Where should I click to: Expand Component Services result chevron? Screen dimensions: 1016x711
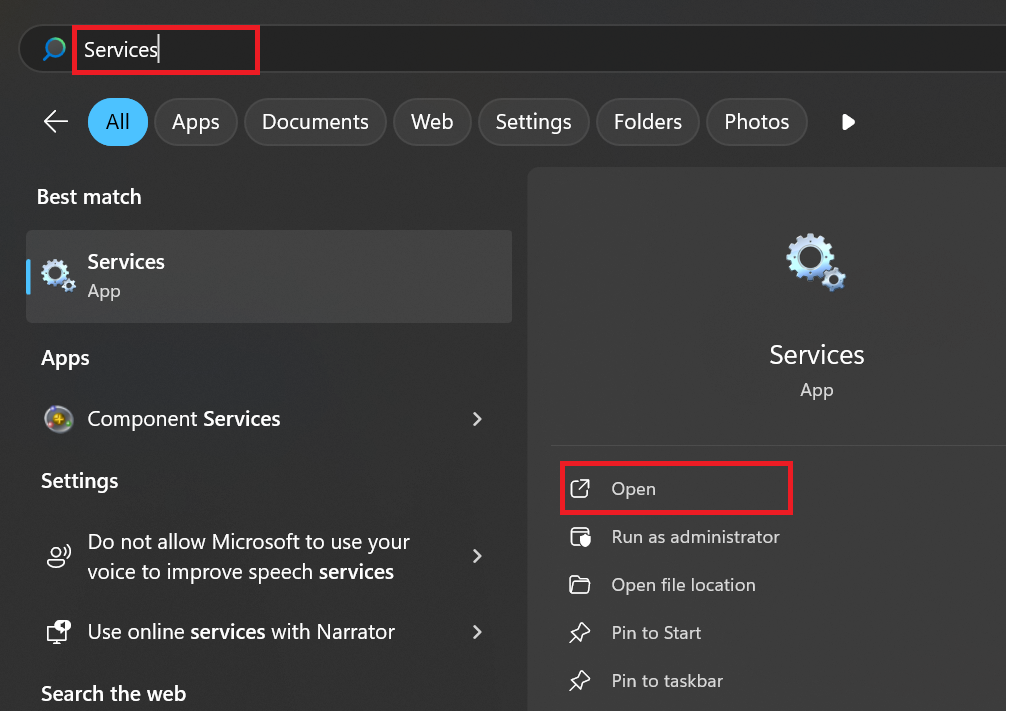pos(477,419)
